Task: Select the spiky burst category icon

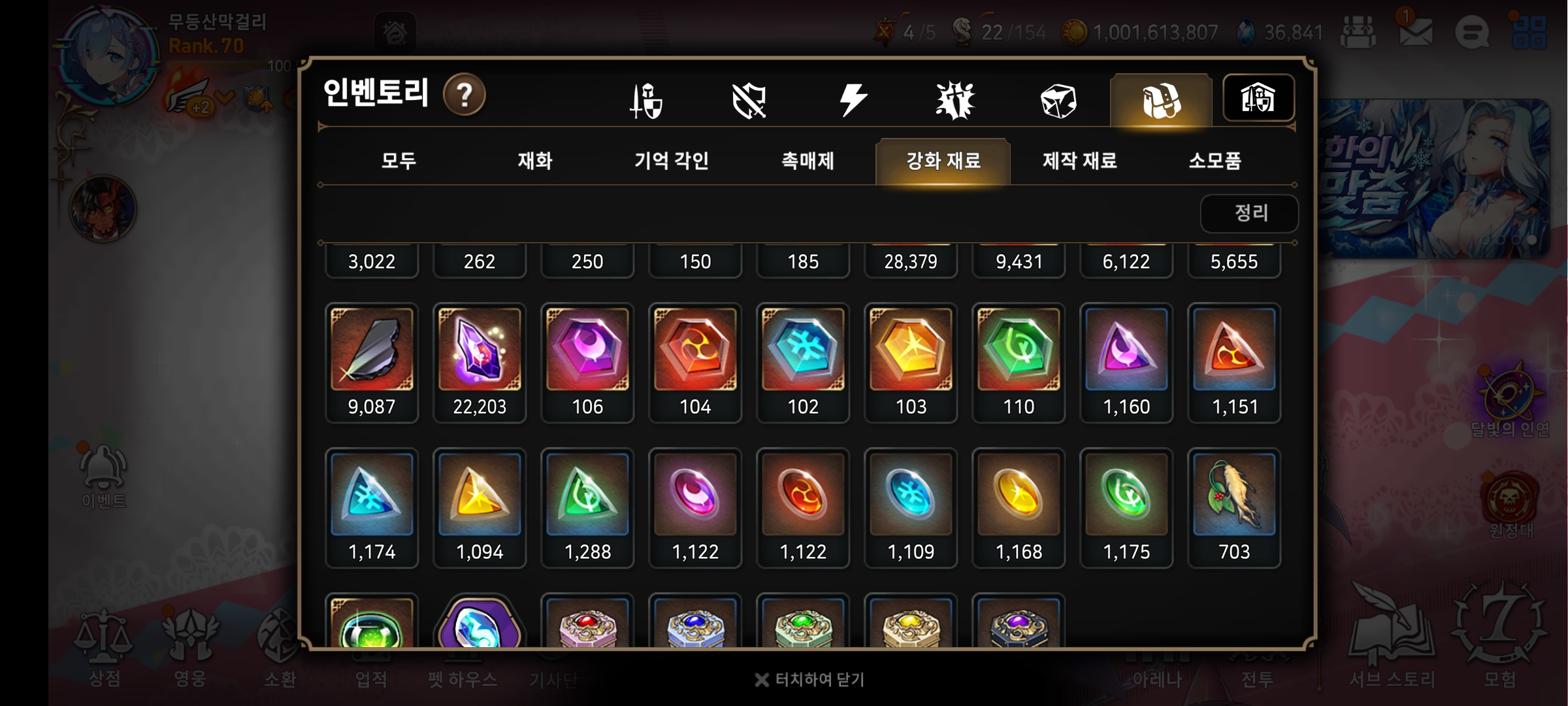Action: (955, 101)
